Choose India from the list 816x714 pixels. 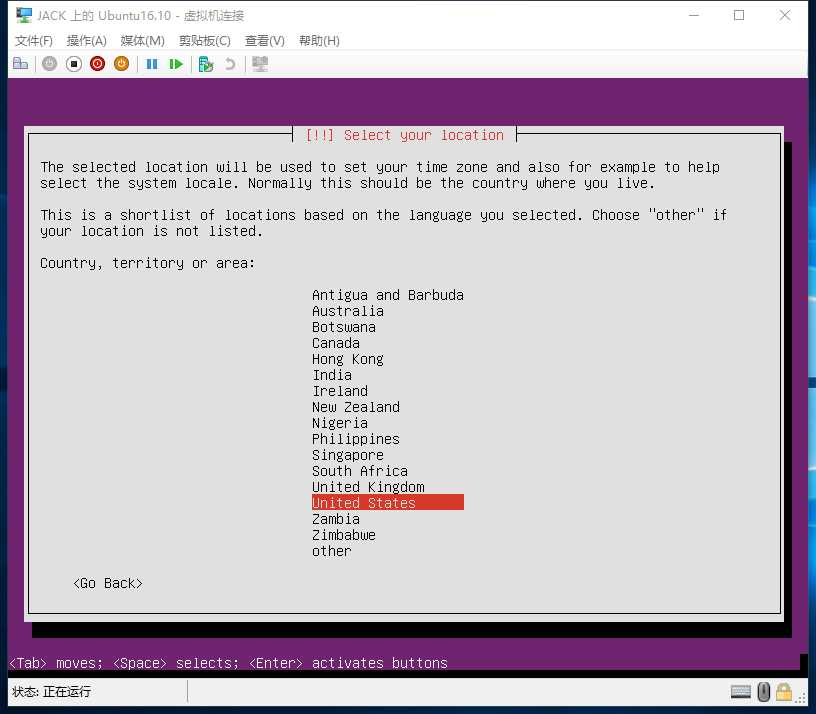coord(388,375)
